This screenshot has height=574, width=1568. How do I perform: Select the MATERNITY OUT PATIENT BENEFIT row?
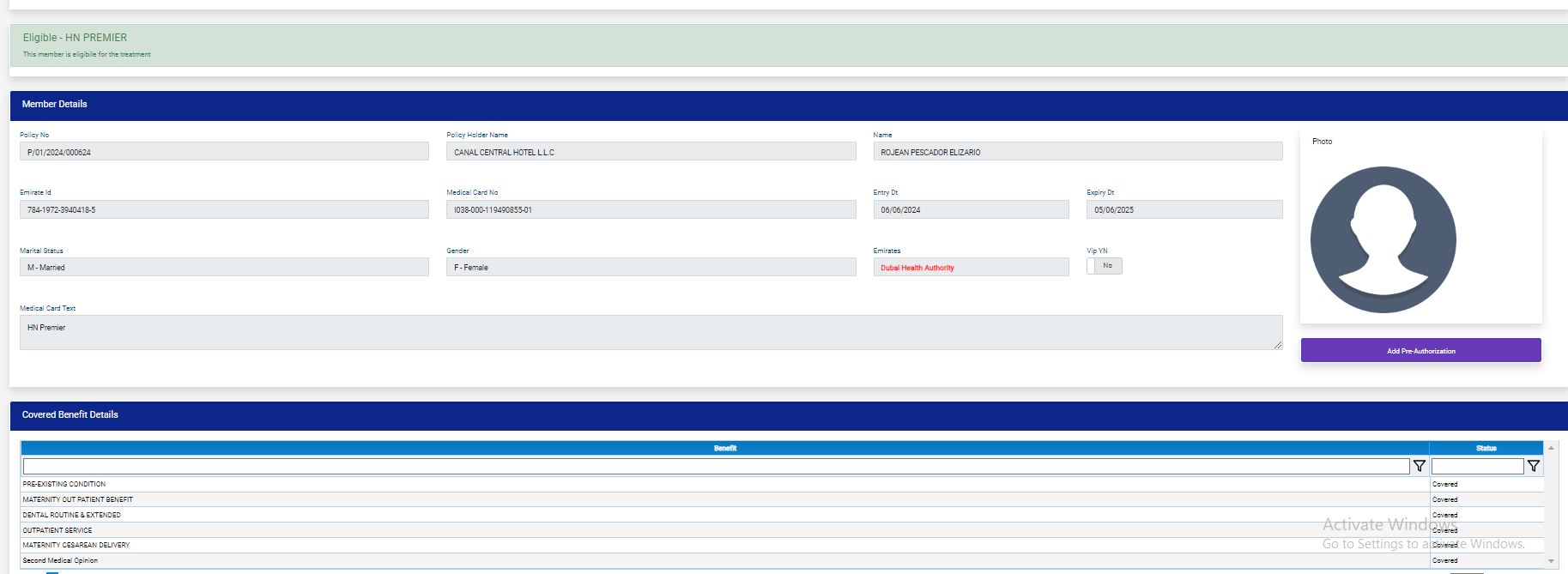pos(783,499)
